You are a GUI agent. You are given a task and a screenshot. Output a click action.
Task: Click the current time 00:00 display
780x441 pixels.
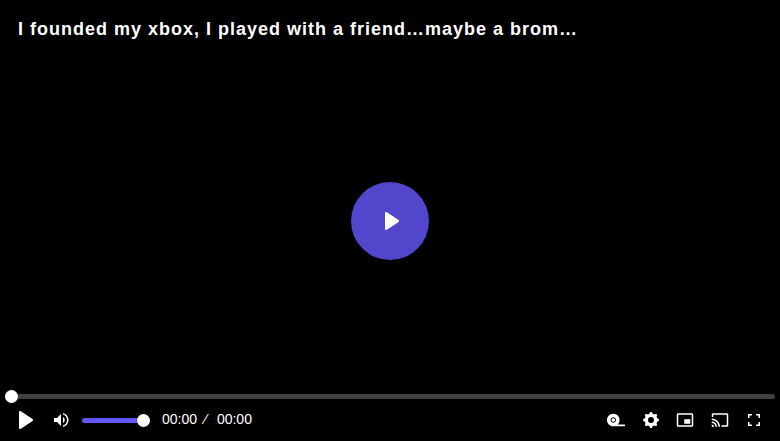(179, 420)
